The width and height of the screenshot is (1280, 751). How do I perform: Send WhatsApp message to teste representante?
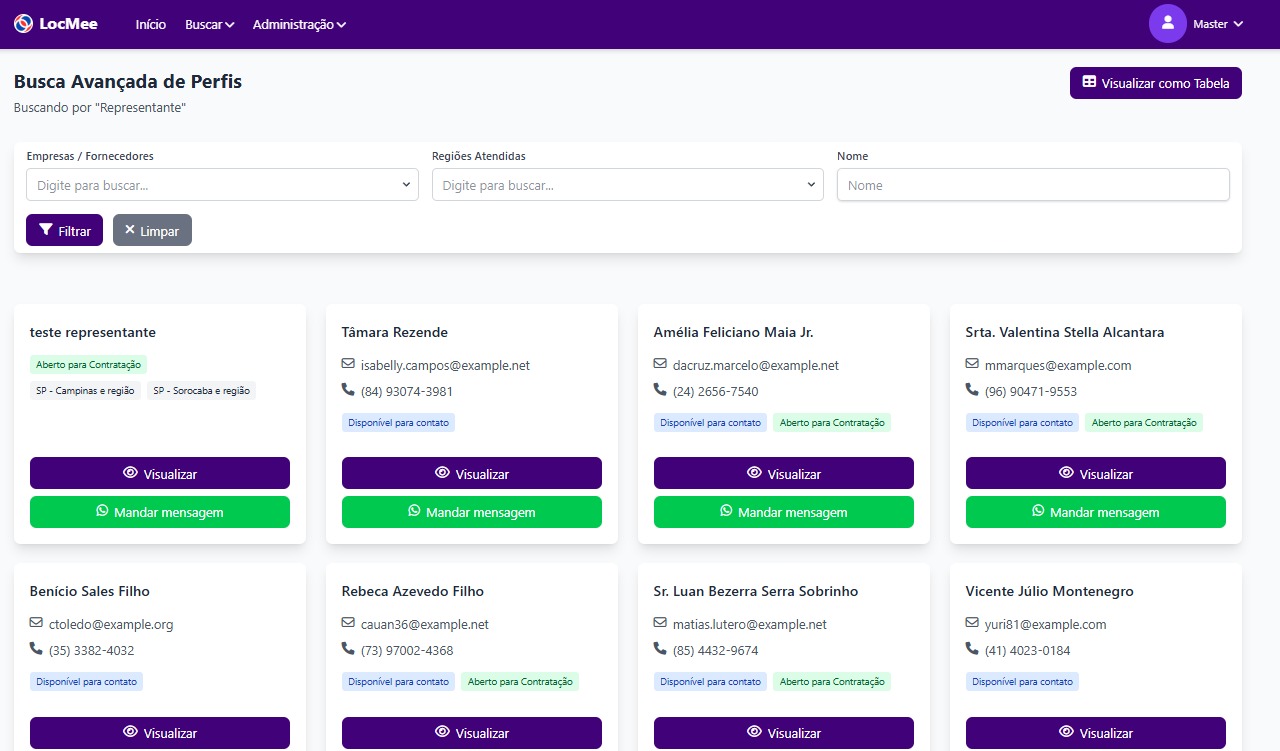pos(160,512)
